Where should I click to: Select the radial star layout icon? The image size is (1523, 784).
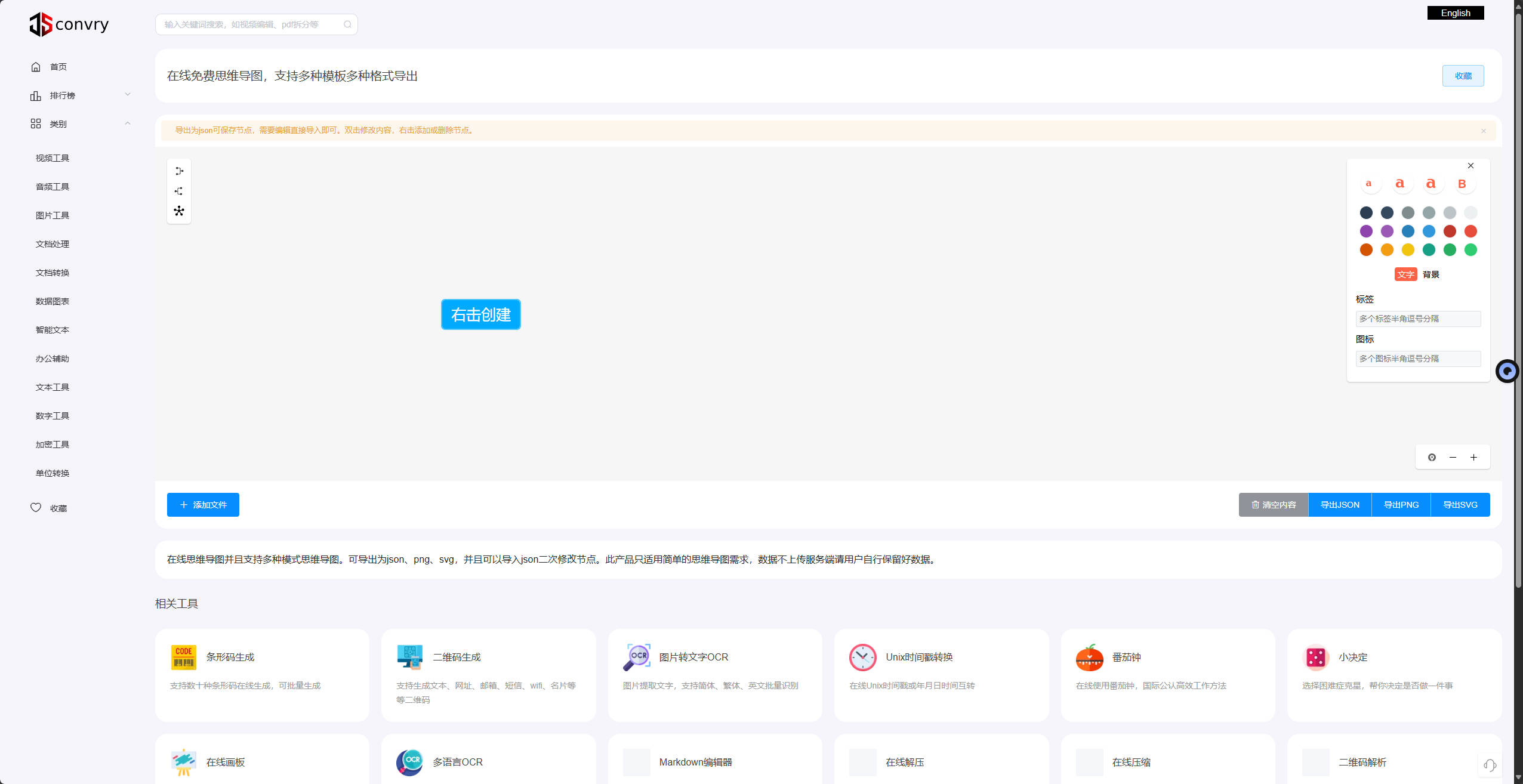tap(179, 211)
